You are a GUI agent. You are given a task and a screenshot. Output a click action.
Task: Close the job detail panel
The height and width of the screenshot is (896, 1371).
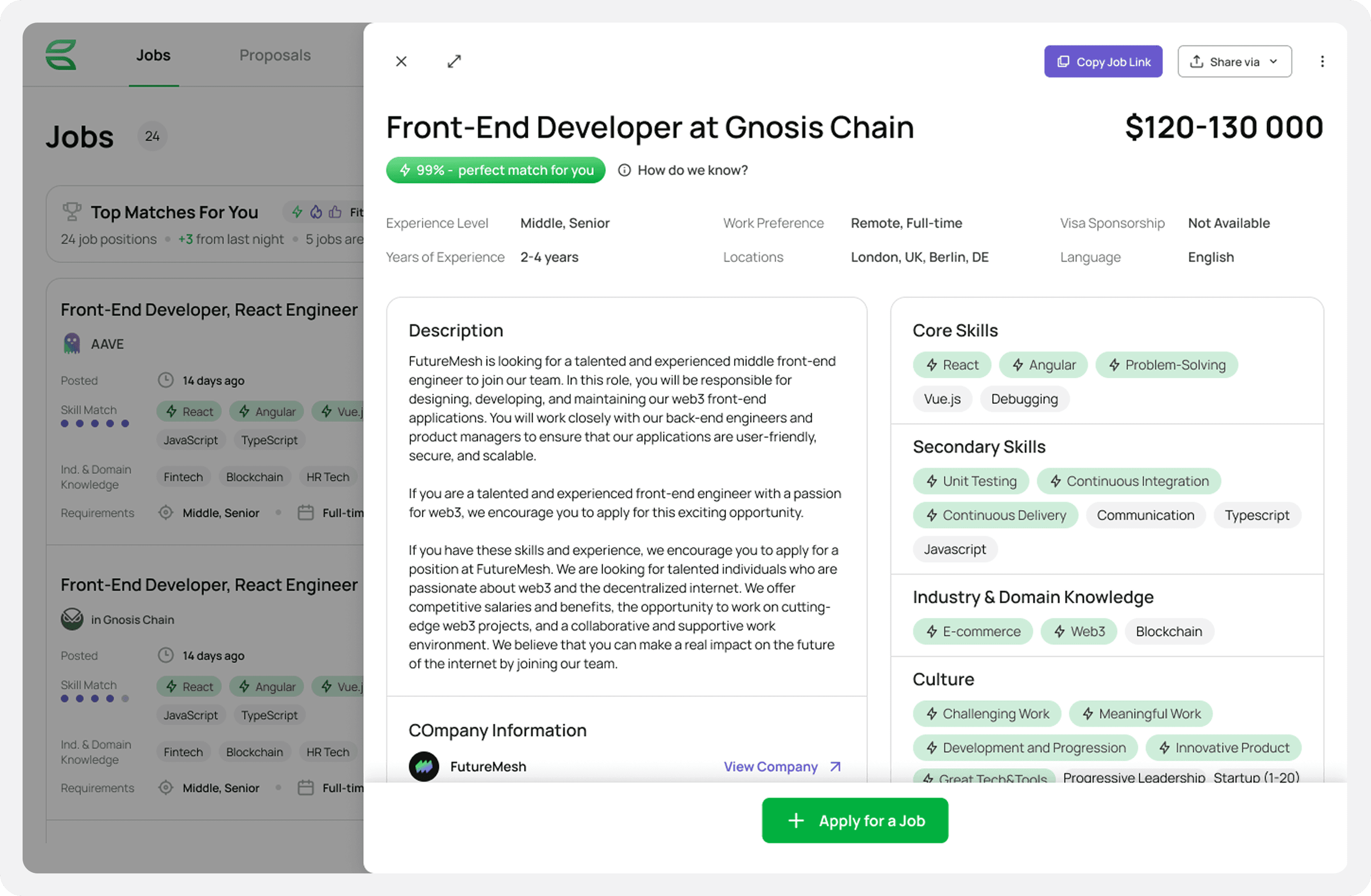402,61
